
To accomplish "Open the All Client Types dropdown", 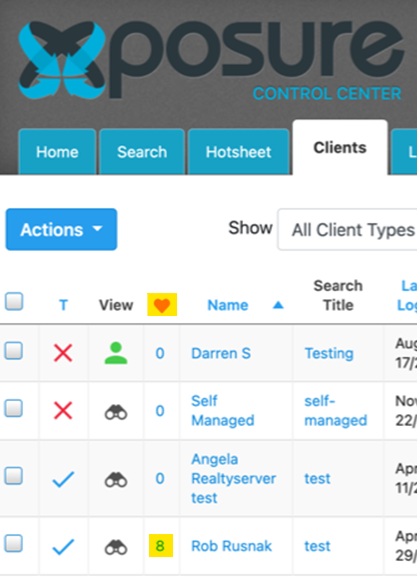I will 347,229.
